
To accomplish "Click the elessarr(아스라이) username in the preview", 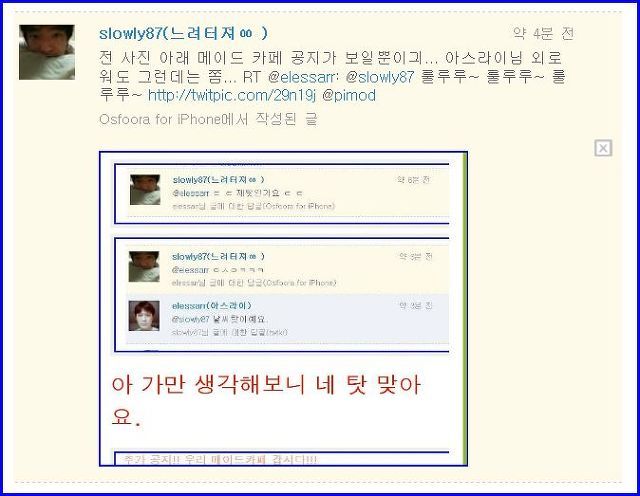I will point(212,306).
